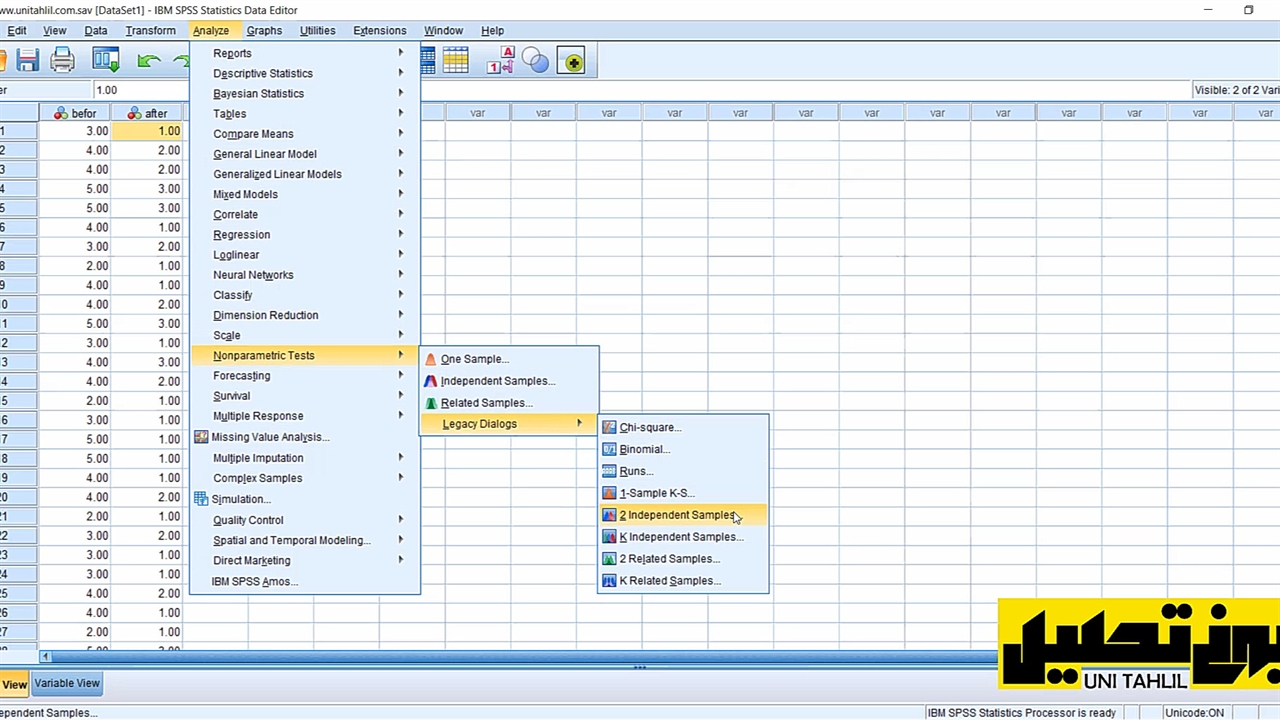Click the yellow grid toolbar icon
This screenshot has height=720, width=1280.
pos(456,62)
